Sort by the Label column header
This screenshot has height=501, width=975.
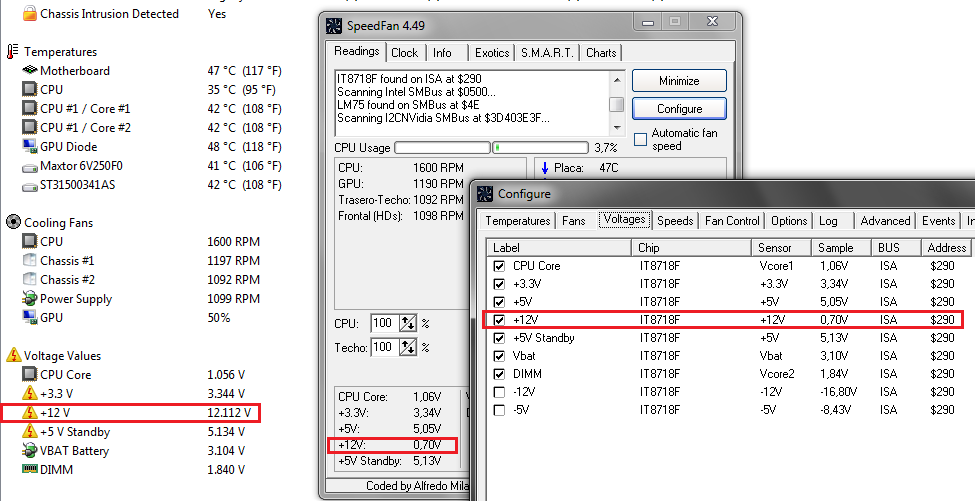point(558,247)
